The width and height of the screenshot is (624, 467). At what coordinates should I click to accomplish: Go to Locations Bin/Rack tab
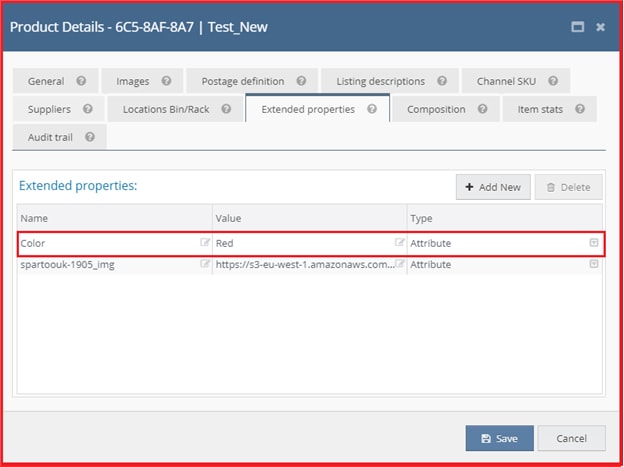point(166,109)
